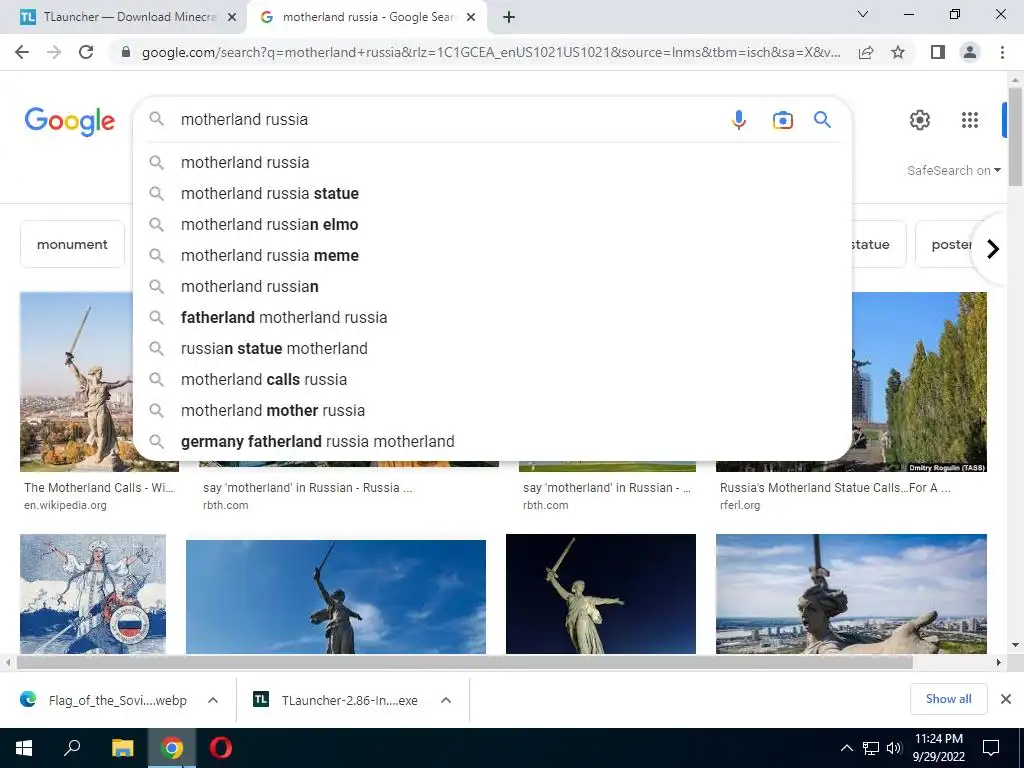The image size is (1024, 768).
Task: Open network status tray icon
Action: point(871,748)
